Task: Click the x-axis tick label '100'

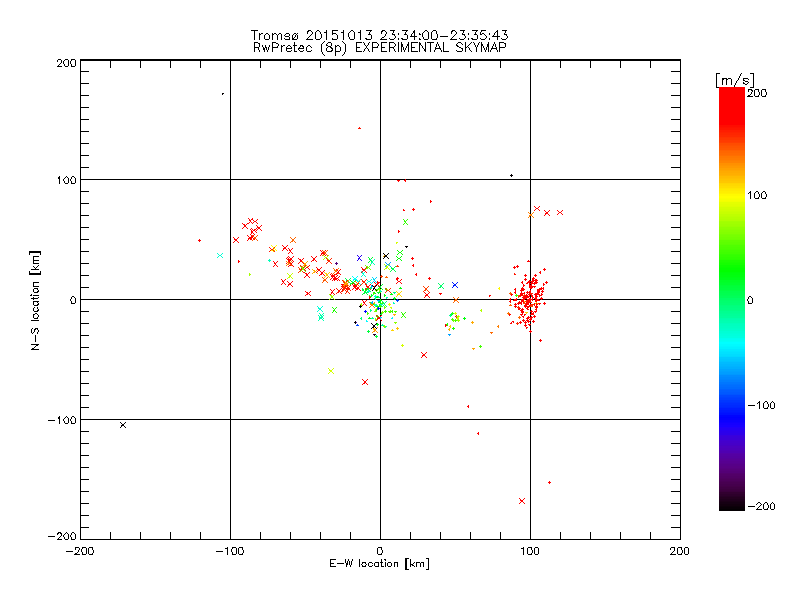Action: tap(530, 551)
